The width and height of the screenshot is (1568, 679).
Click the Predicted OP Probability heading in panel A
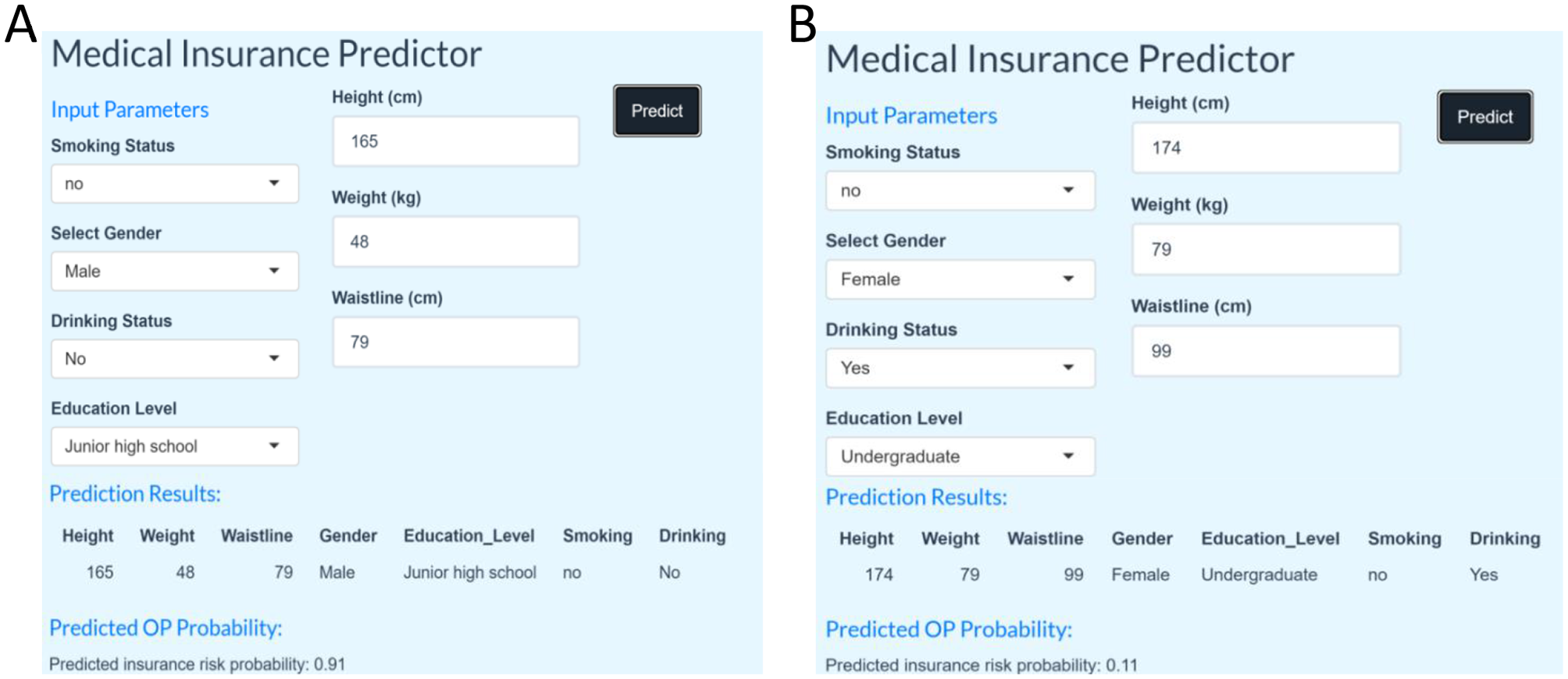click(x=165, y=627)
